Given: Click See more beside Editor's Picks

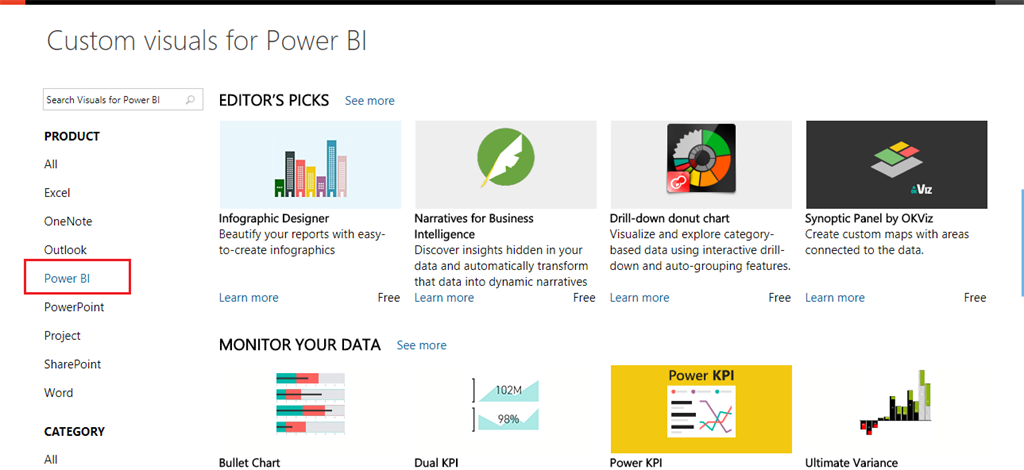Looking at the screenshot, I should [x=370, y=101].
